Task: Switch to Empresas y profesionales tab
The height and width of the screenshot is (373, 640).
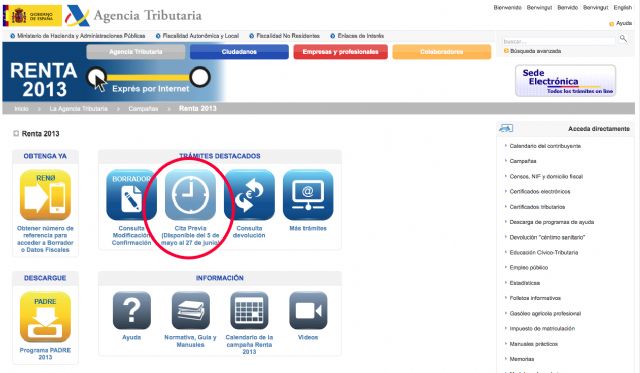Action: [x=340, y=52]
